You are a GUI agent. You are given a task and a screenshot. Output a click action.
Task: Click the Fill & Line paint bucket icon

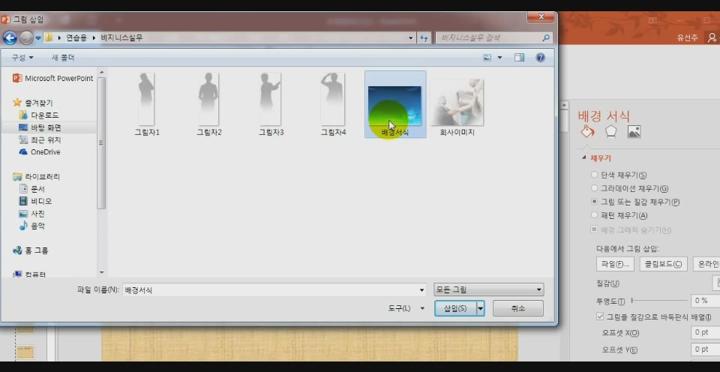coord(587,132)
